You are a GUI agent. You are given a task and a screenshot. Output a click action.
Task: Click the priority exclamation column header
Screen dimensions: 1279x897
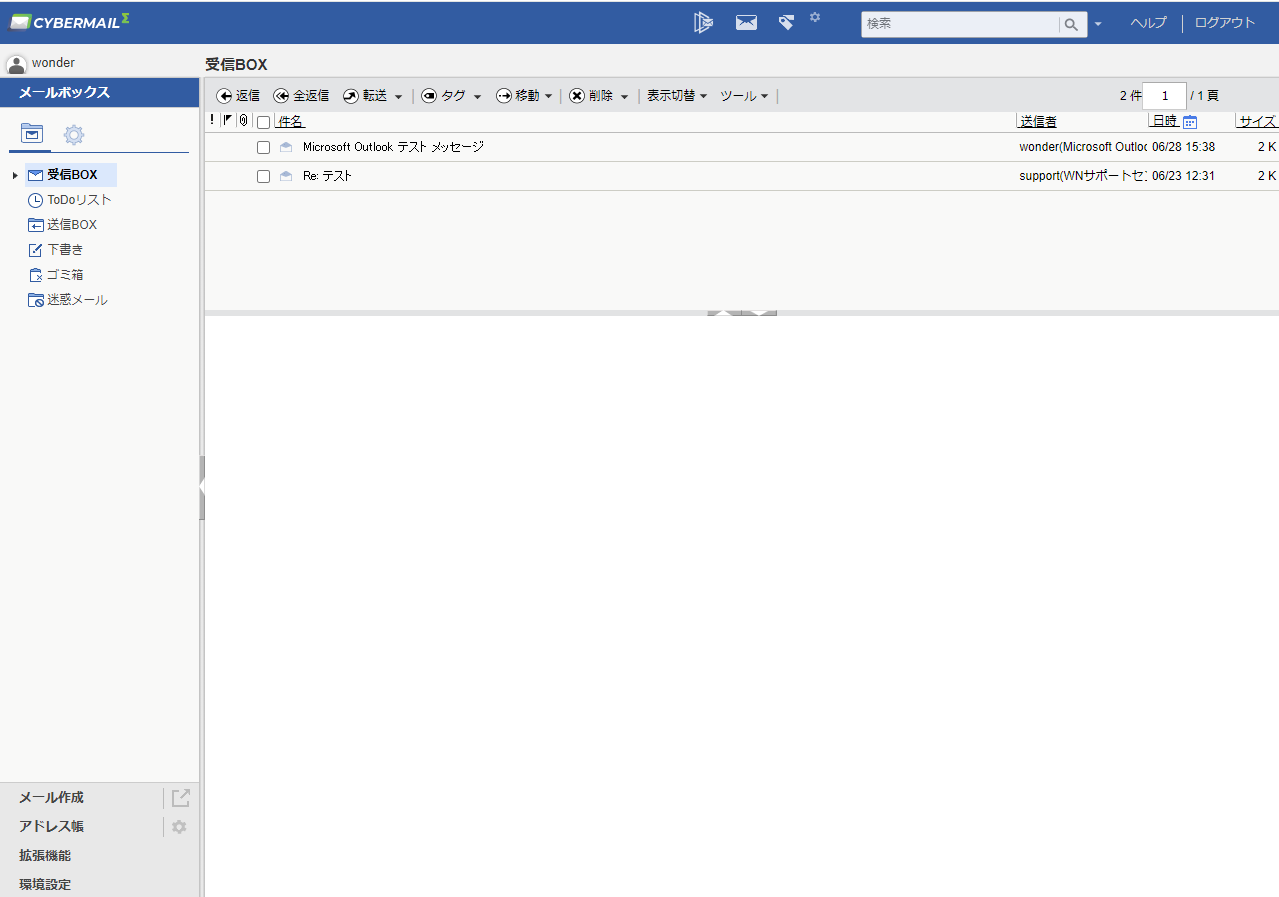tap(212, 120)
